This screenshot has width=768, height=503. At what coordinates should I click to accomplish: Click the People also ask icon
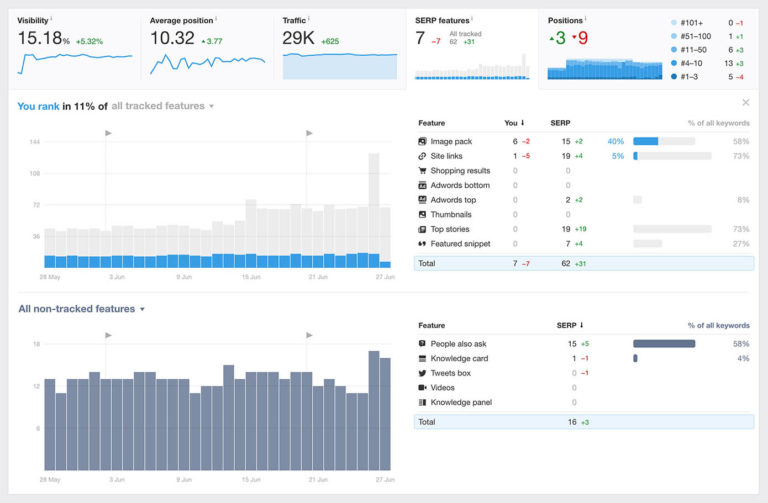(x=423, y=344)
